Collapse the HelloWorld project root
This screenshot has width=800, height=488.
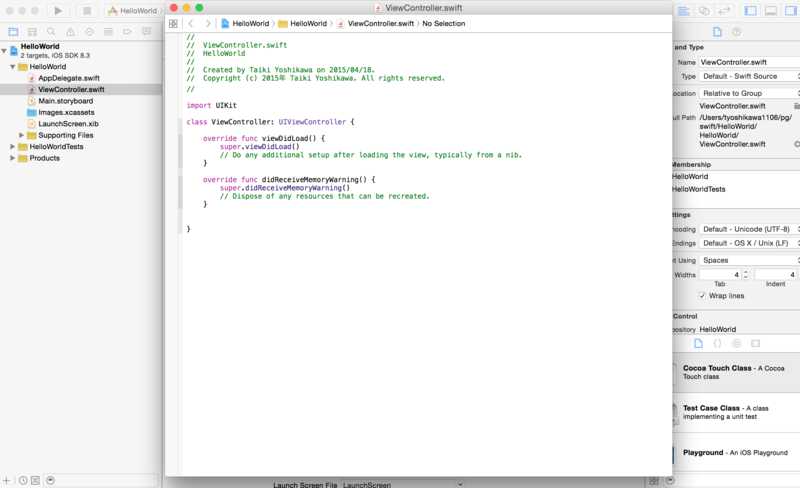tap(4, 50)
